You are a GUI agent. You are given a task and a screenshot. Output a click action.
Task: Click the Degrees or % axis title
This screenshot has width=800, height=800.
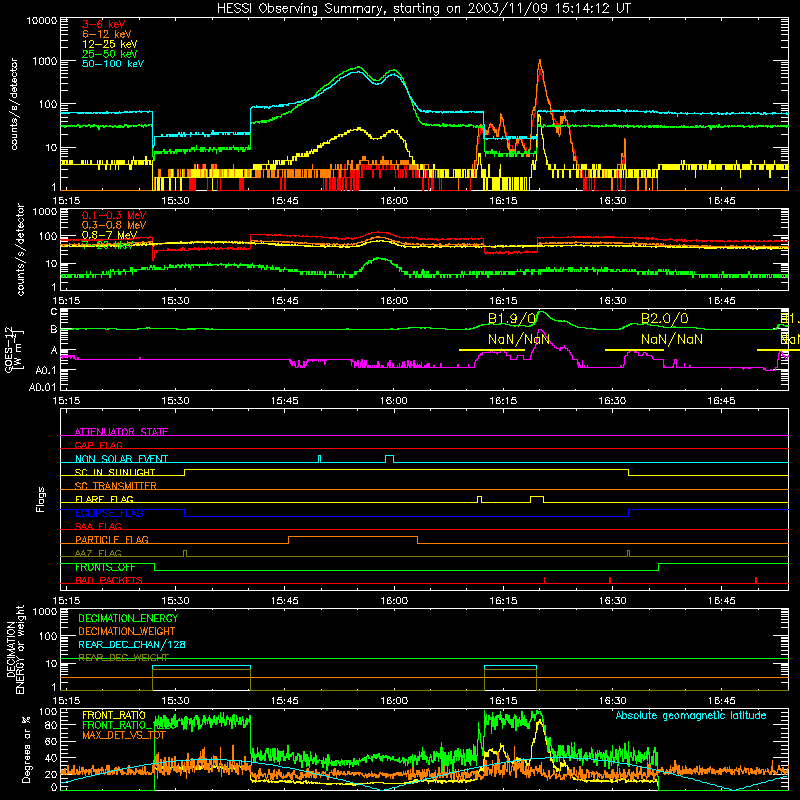pyautogui.click(x=26, y=751)
